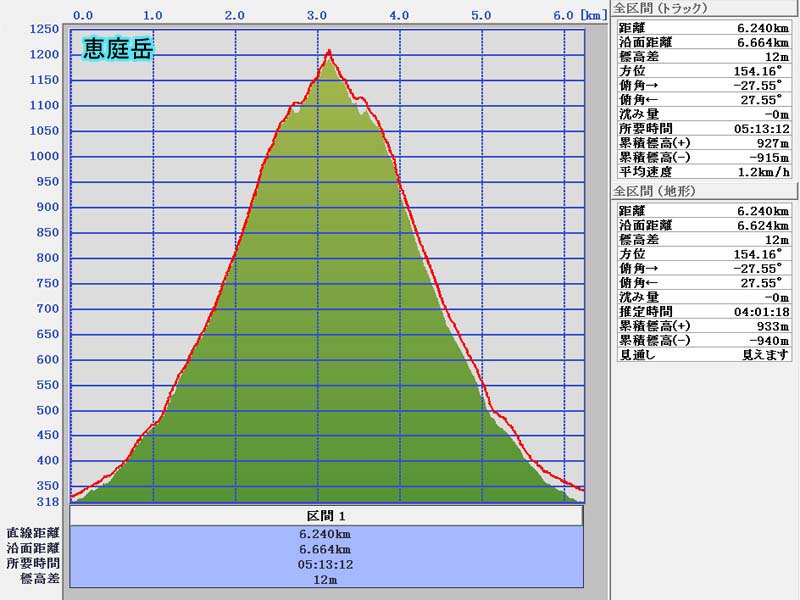Select the 直線距離 6.240km value in bottom table
800x600 pixels.
(x=326, y=534)
